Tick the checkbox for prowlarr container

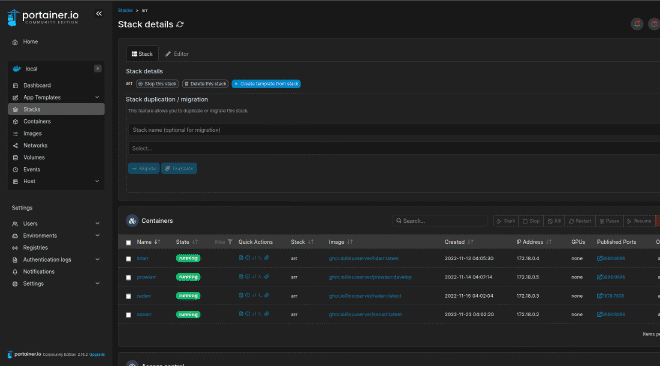(128, 278)
